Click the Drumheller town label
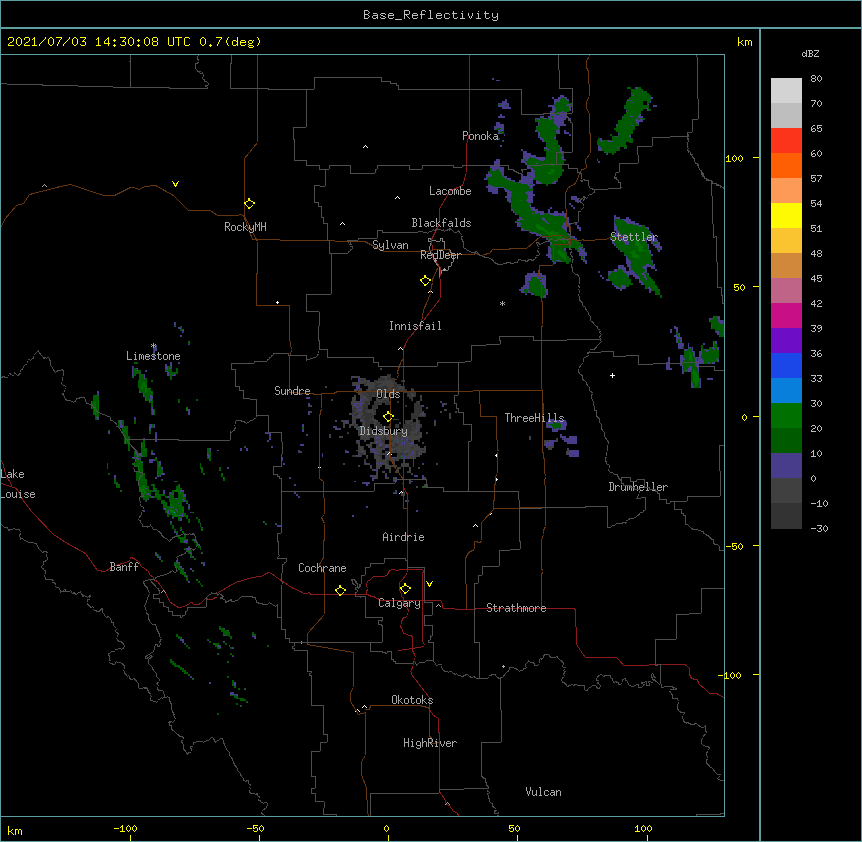 click(638, 487)
